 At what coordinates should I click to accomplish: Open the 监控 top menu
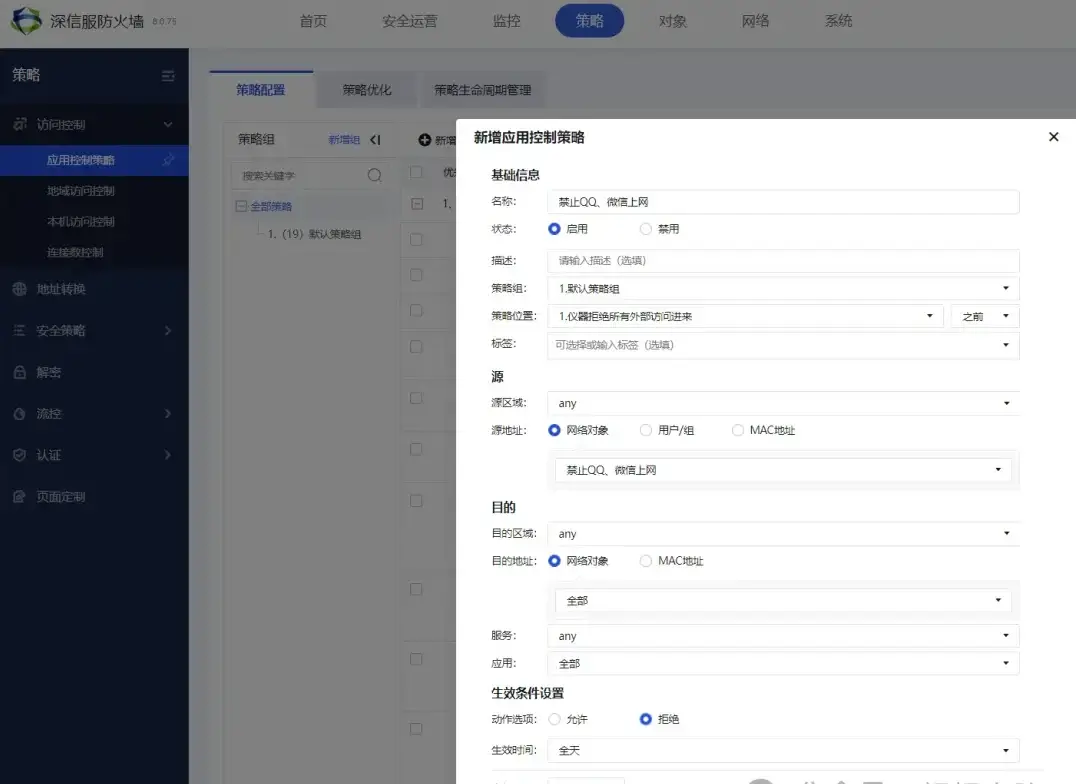(x=506, y=21)
